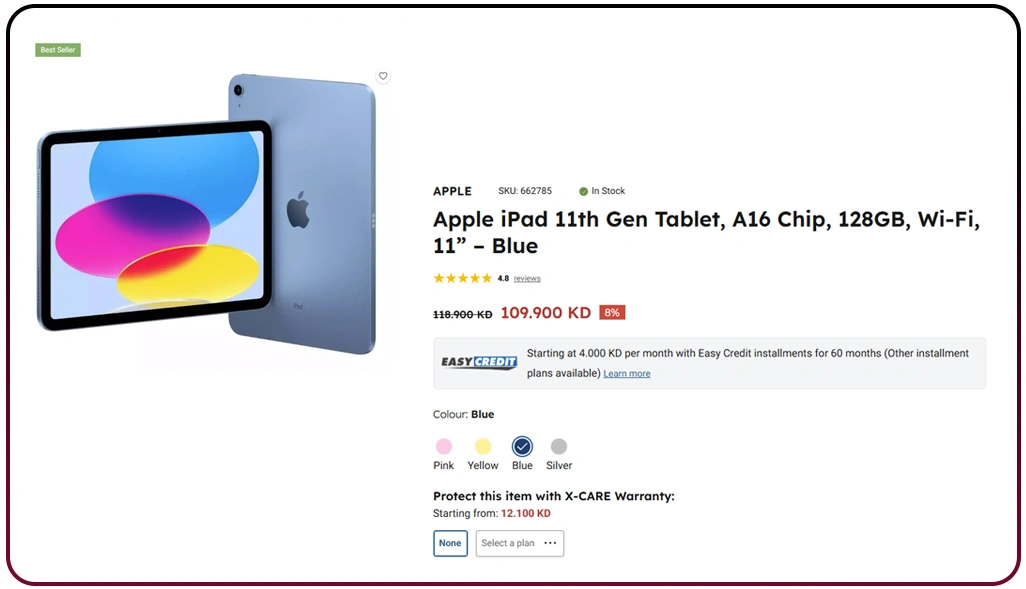Click the green In Stock indicator
This screenshot has width=1026, height=589.
click(602, 191)
